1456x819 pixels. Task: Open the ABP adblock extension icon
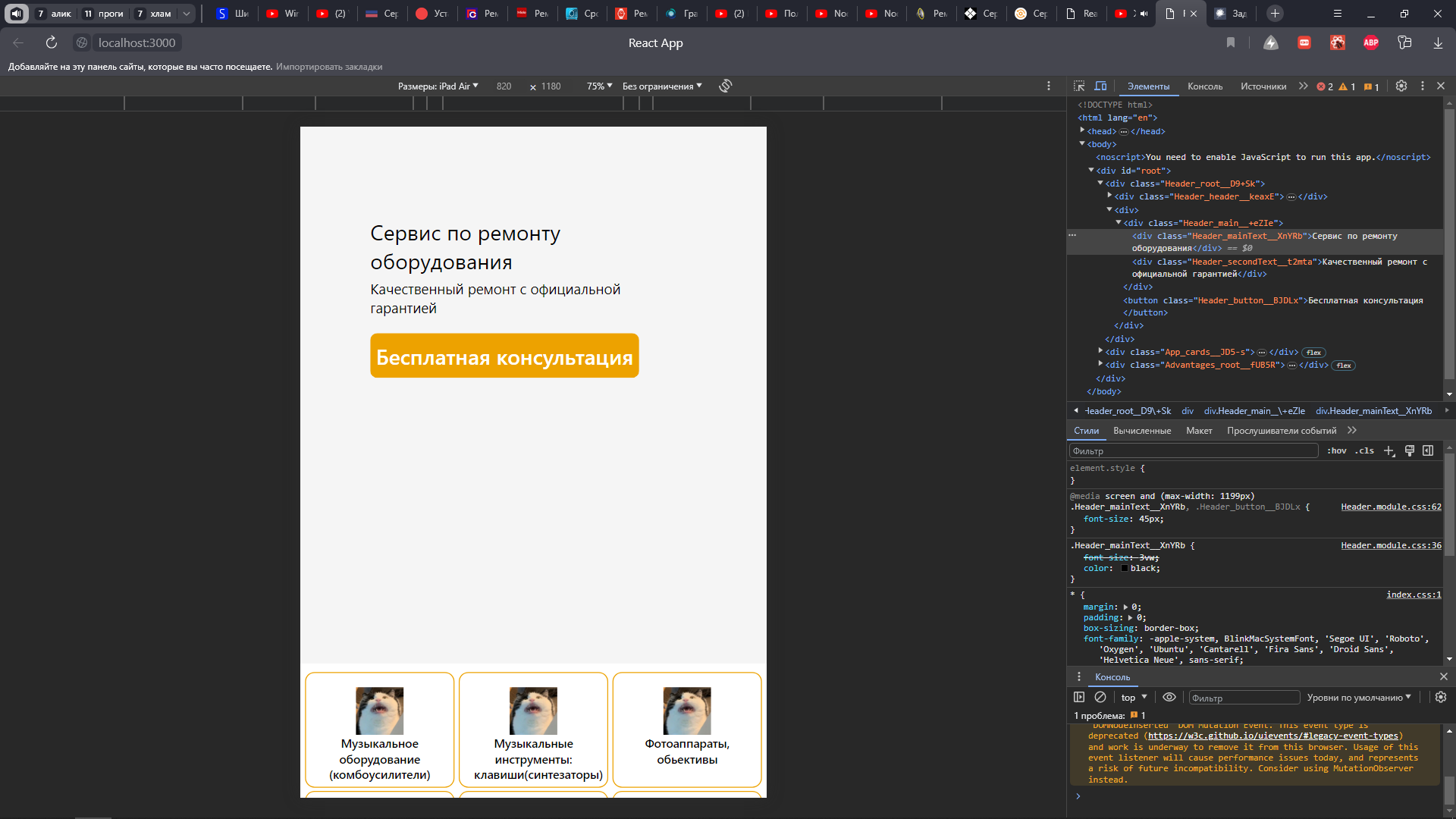(1371, 42)
